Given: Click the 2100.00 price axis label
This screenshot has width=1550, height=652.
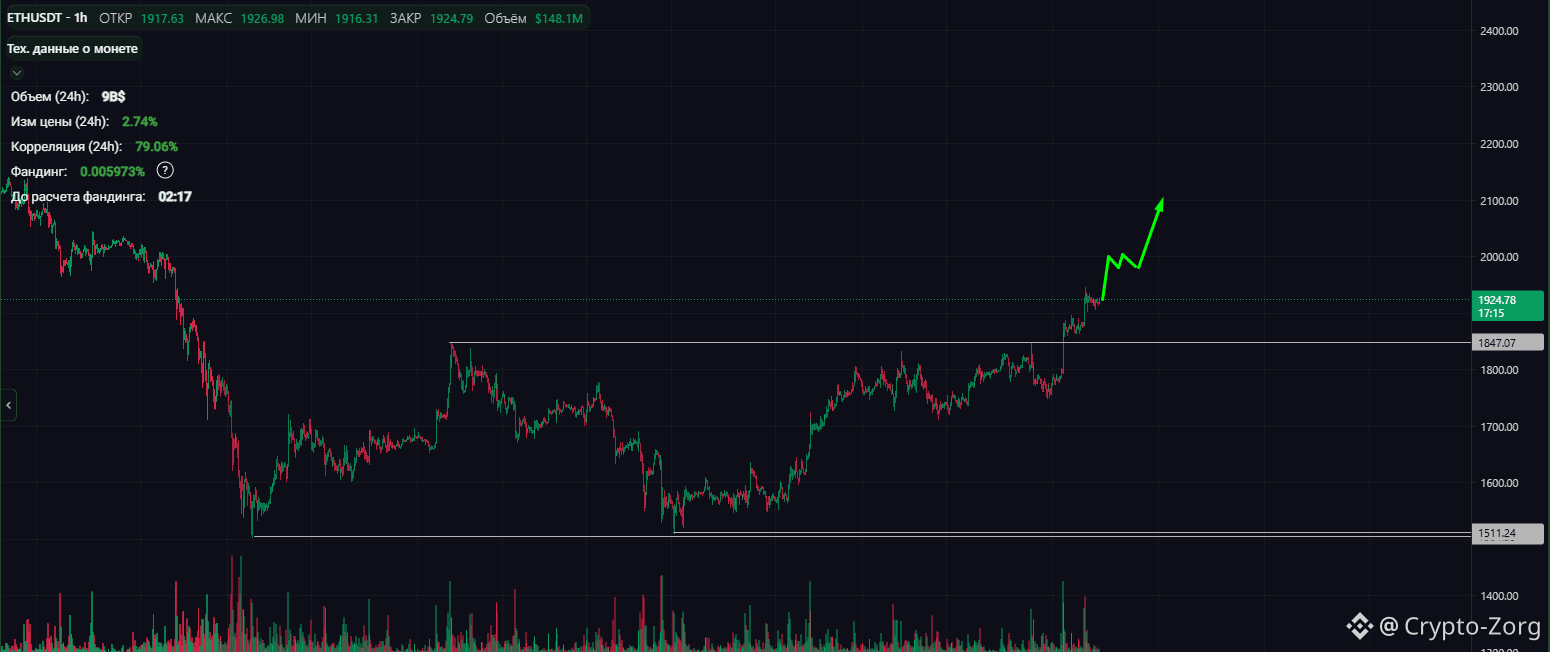Looking at the screenshot, I should pyautogui.click(x=1499, y=201).
